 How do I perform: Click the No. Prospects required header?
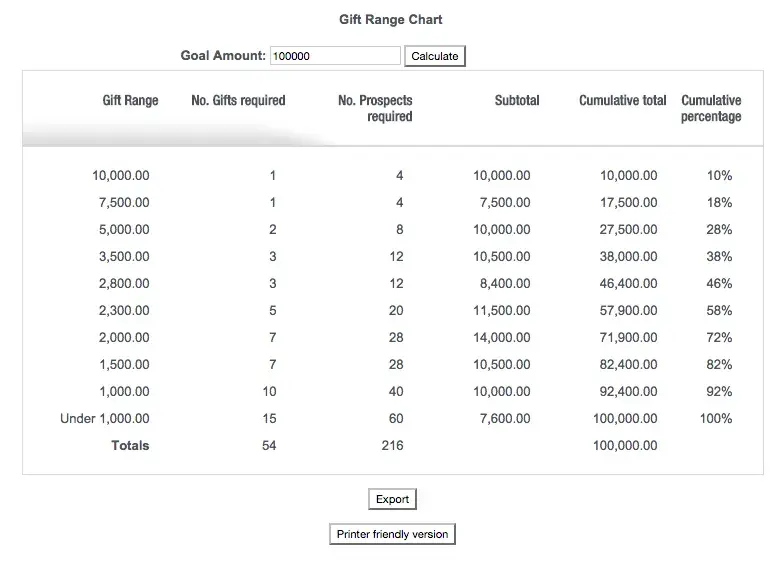(375, 108)
